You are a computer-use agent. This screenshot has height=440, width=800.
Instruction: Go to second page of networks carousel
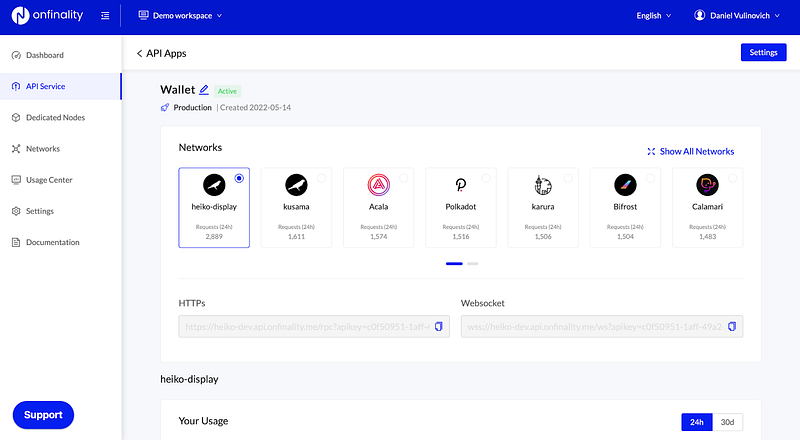click(472, 264)
